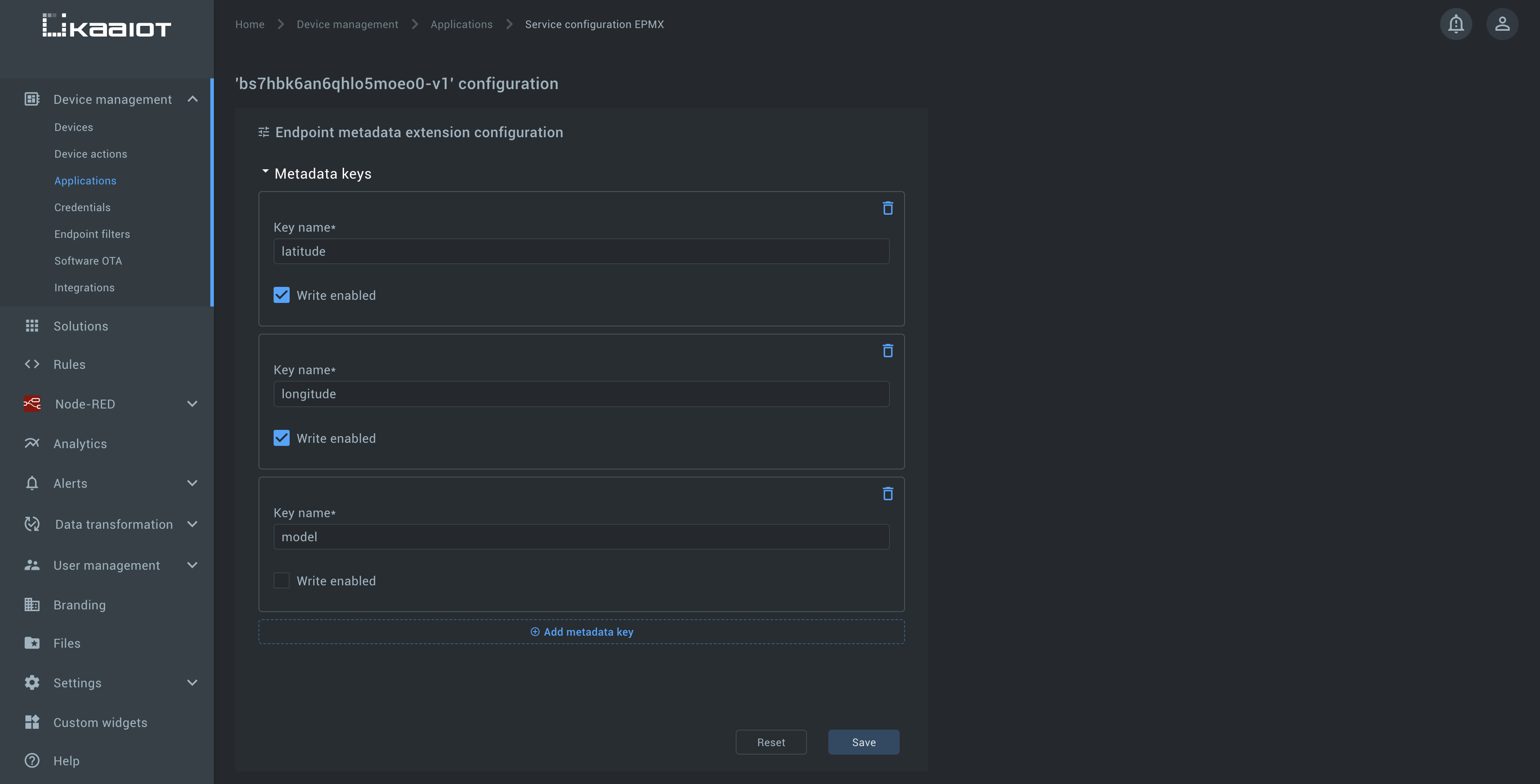1540x784 pixels.
Task: Click the longitude key name field
Action: (581, 394)
